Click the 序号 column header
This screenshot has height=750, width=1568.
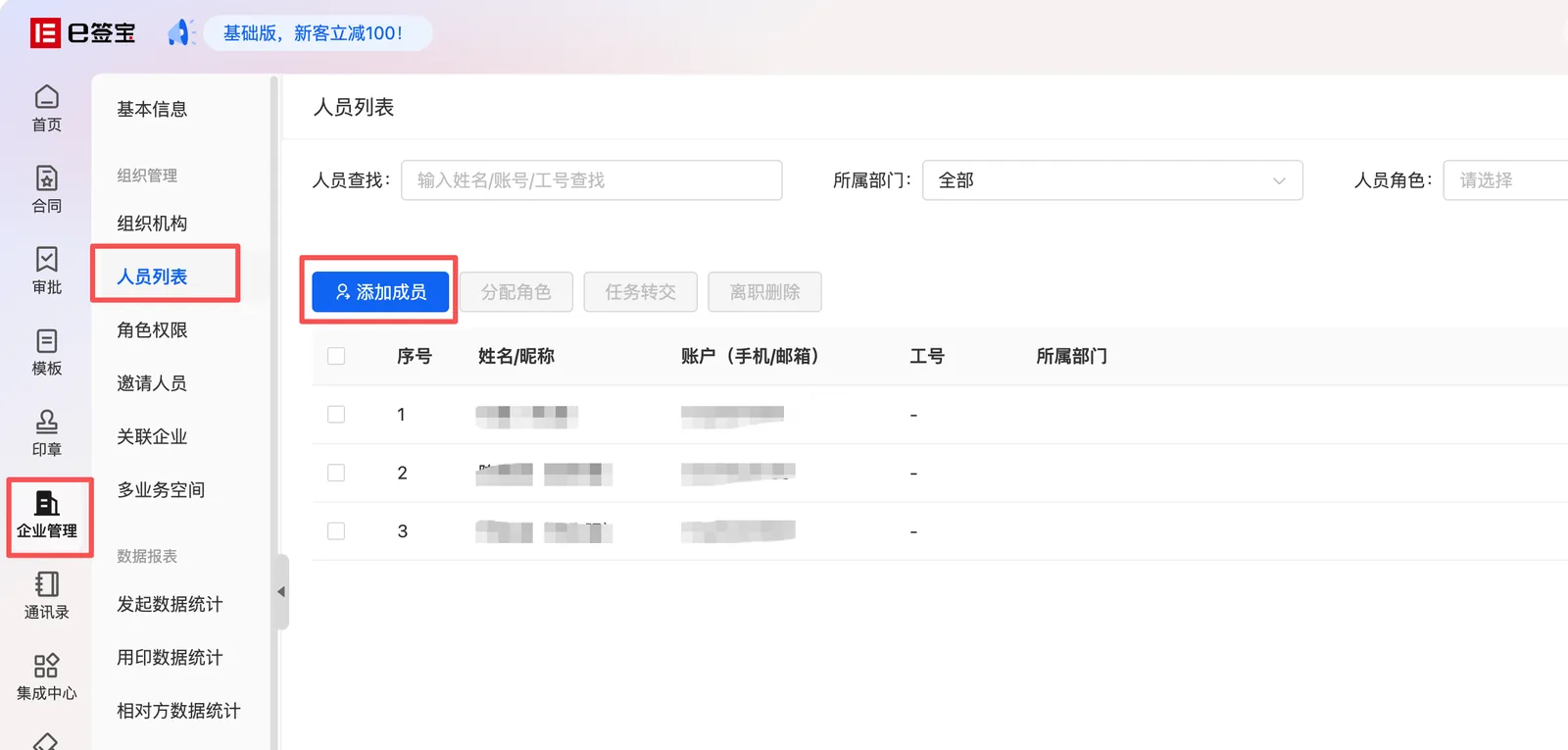[x=415, y=356]
